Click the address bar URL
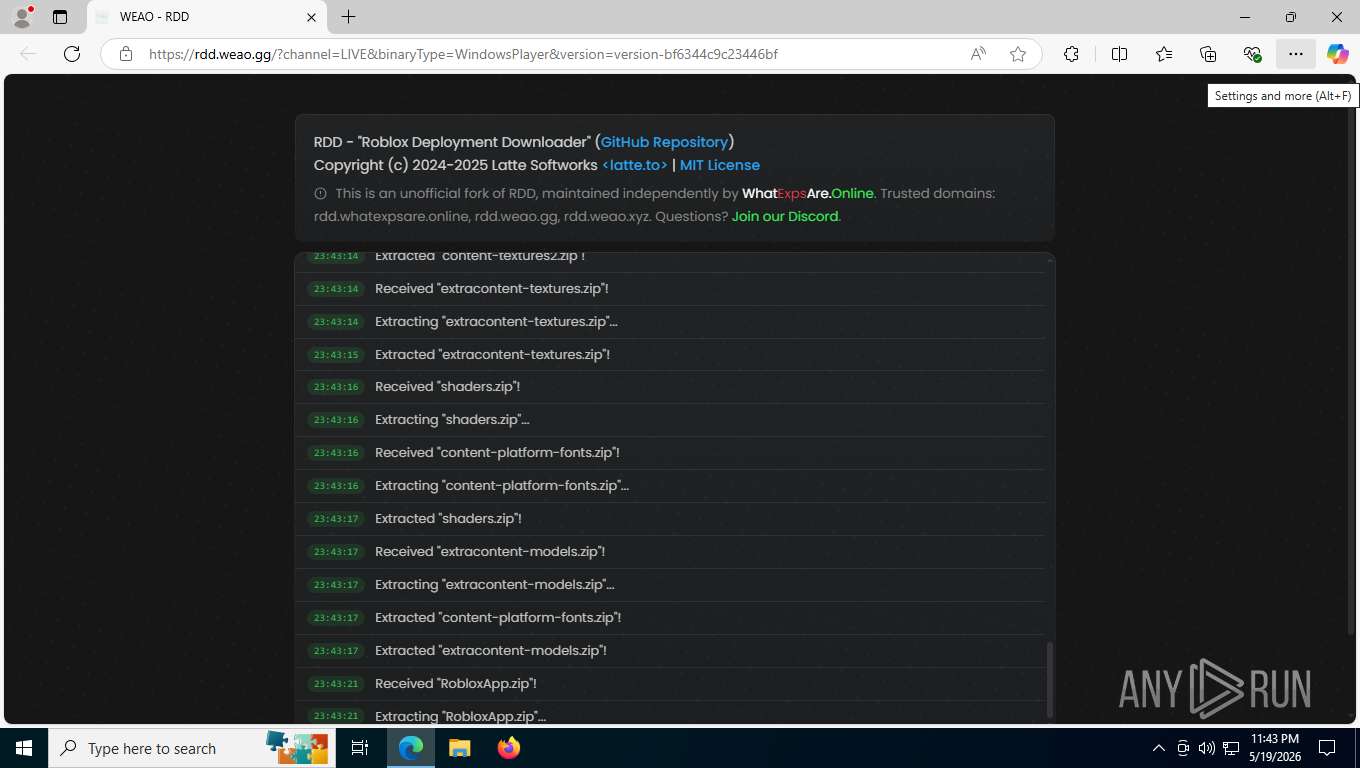 463,54
